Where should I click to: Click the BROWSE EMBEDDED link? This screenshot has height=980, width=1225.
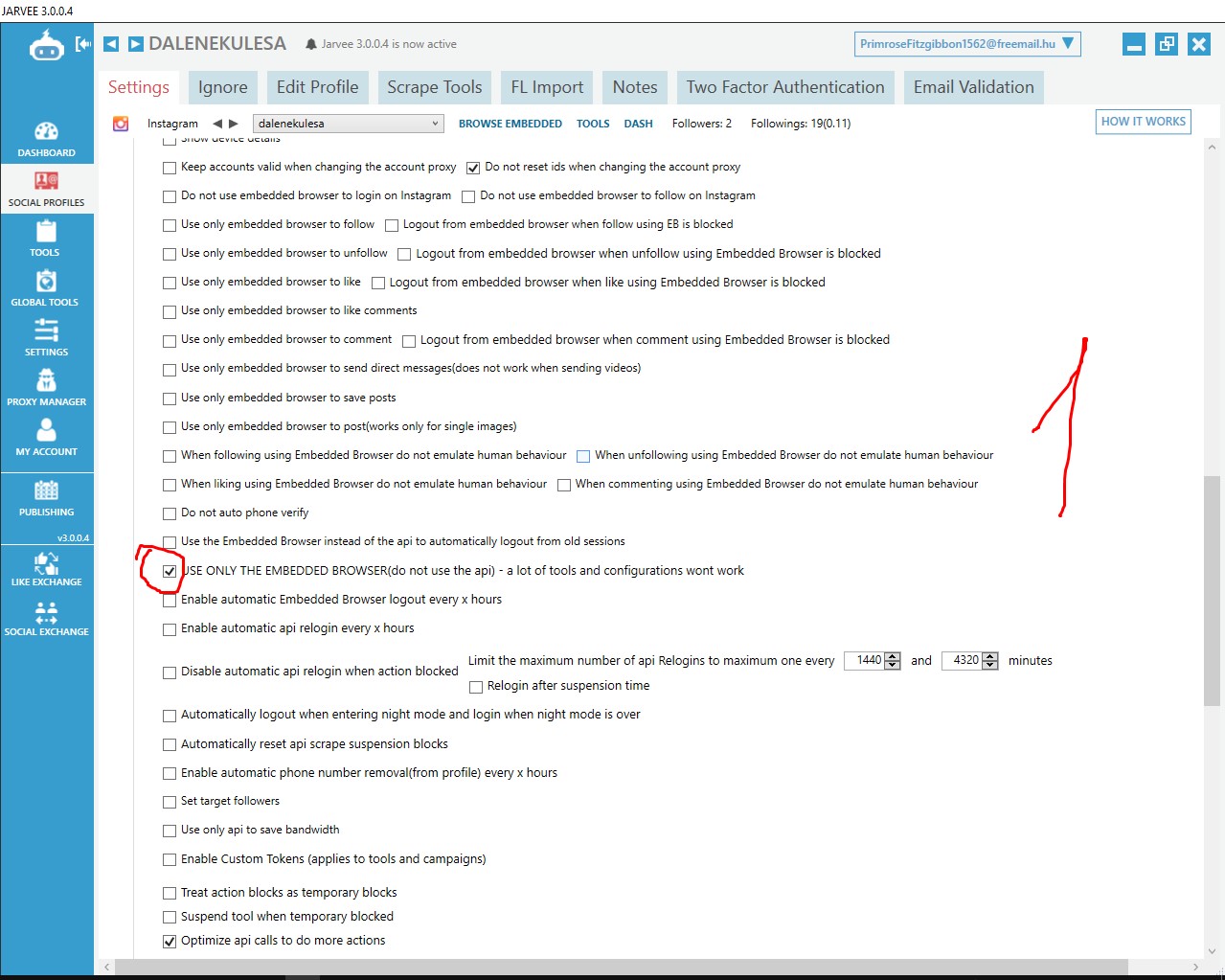(x=510, y=124)
